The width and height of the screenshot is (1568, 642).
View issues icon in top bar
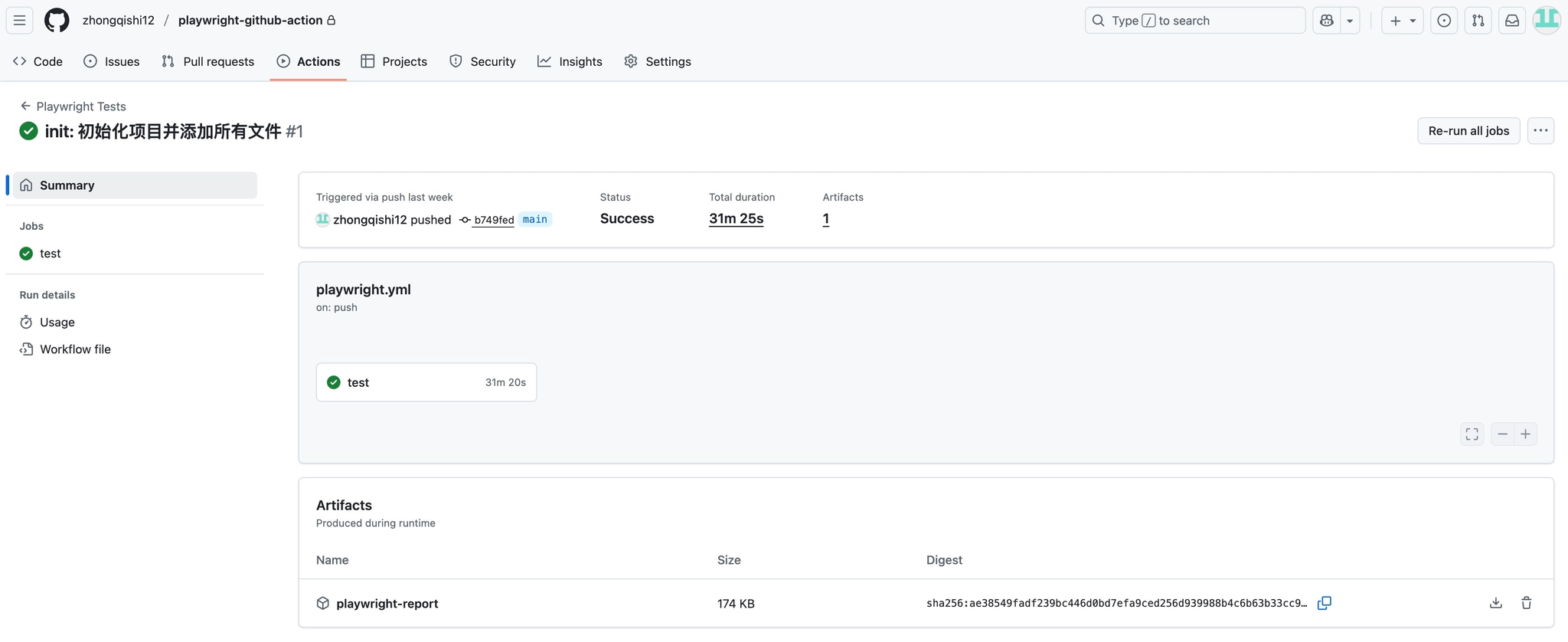[x=1444, y=21]
